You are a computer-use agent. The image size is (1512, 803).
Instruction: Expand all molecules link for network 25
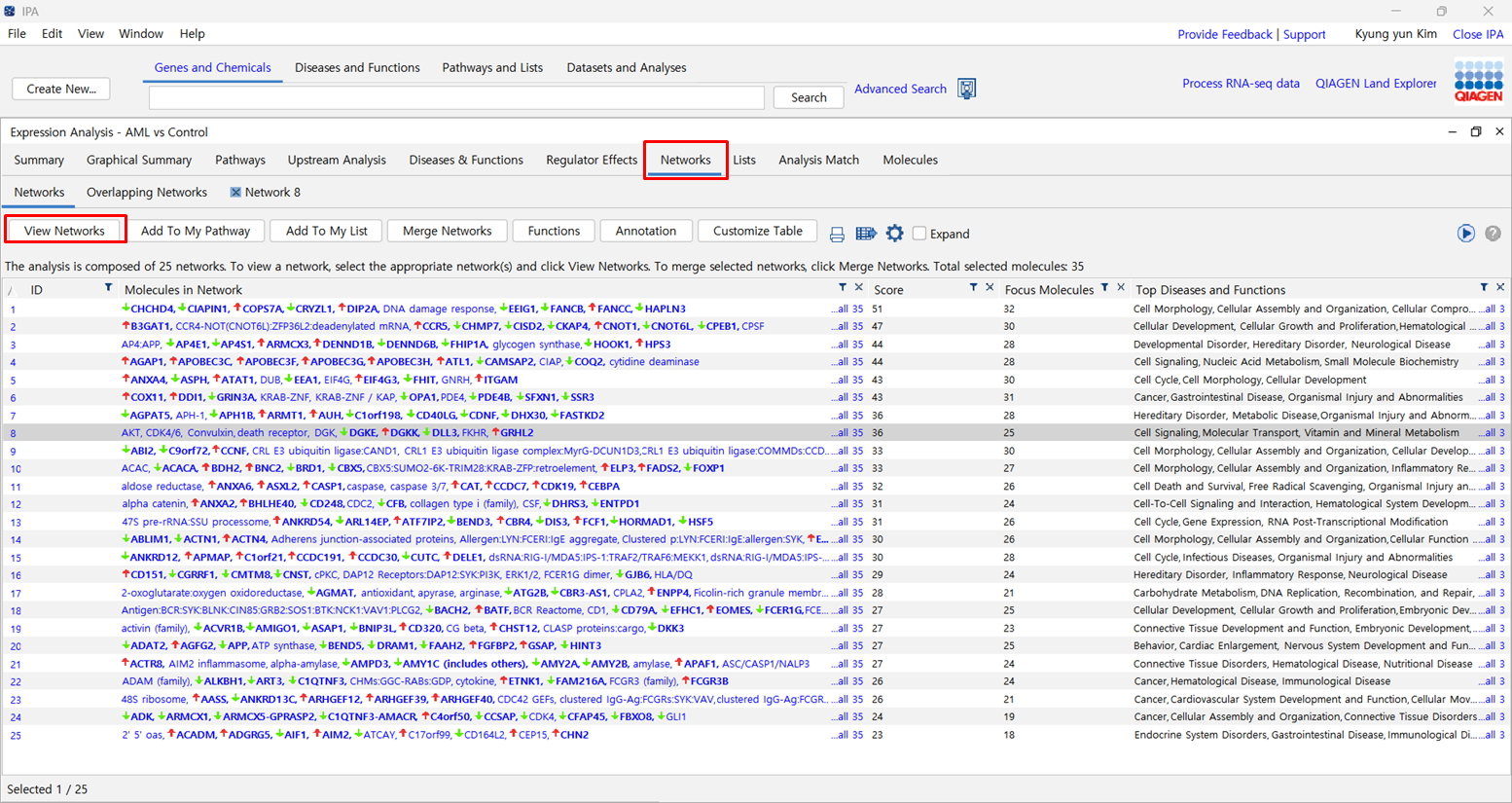tap(846, 735)
